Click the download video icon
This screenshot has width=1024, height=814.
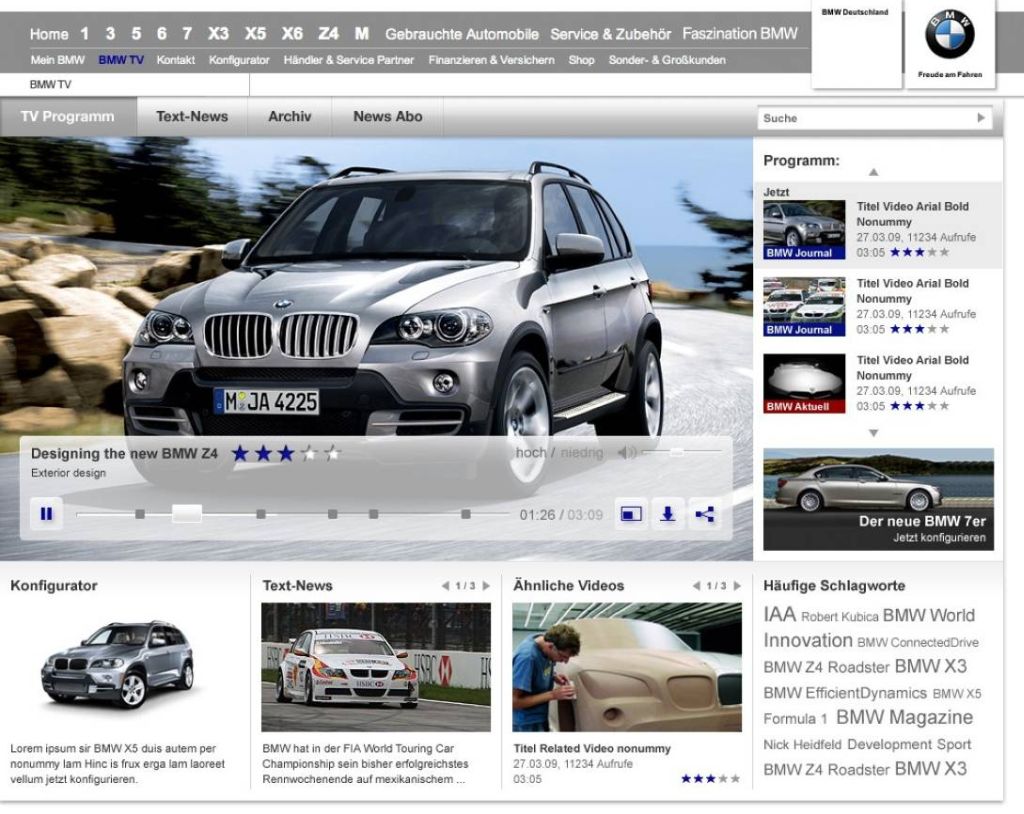pos(667,514)
